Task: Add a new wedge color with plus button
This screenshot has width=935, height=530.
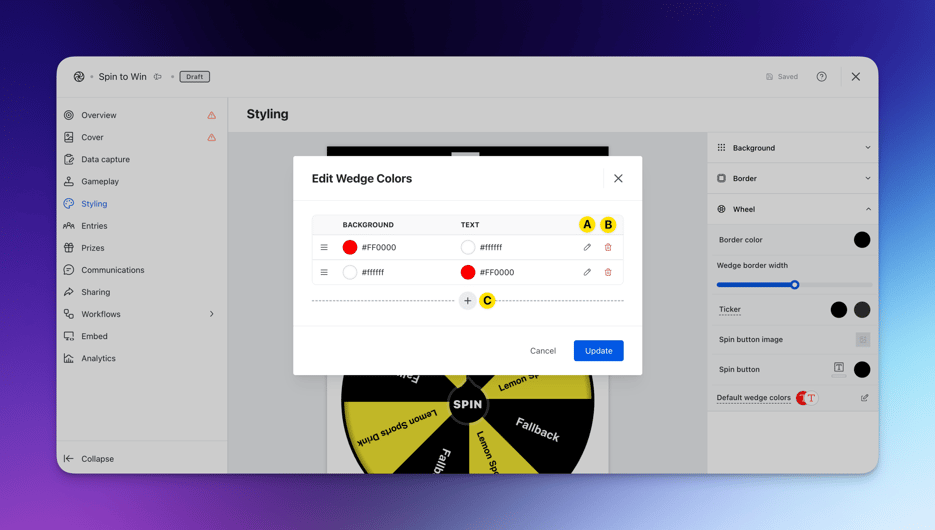Action: pos(467,300)
